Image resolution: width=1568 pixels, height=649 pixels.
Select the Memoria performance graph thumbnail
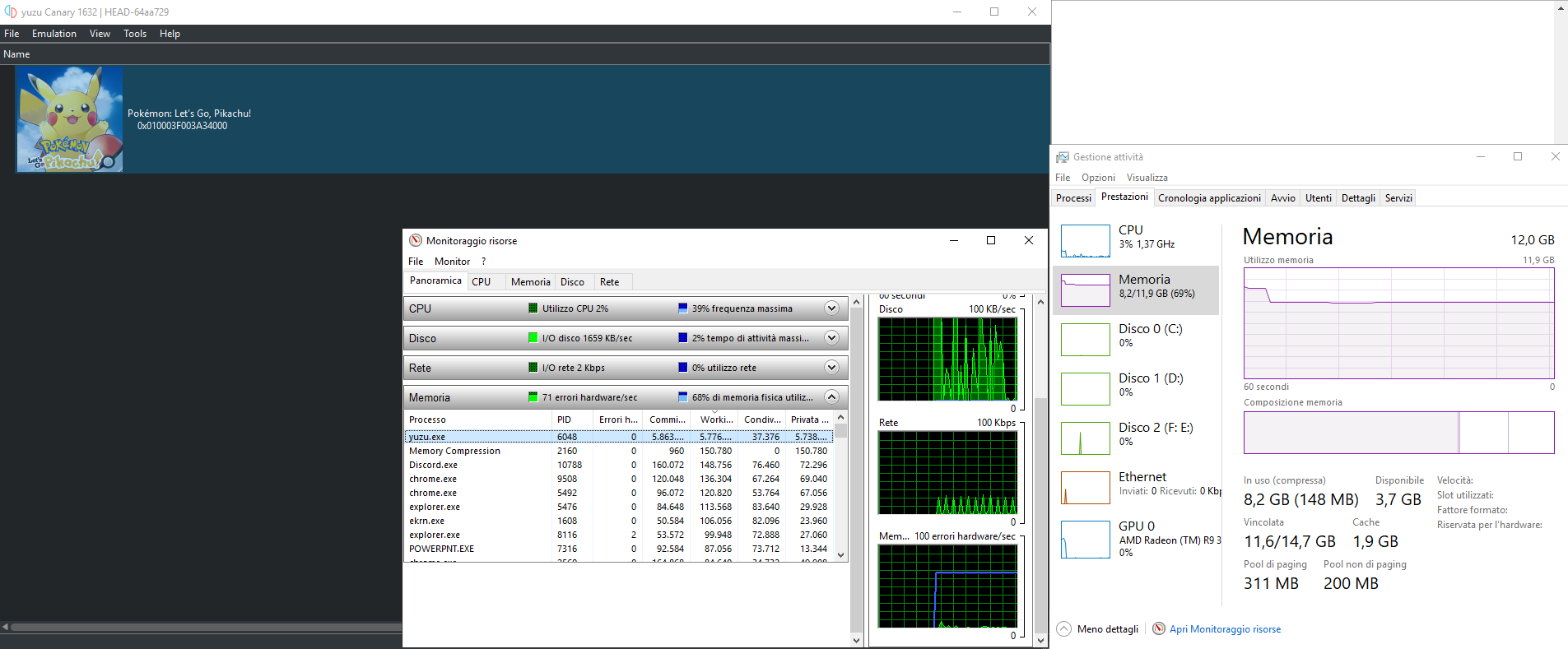coord(1086,290)
